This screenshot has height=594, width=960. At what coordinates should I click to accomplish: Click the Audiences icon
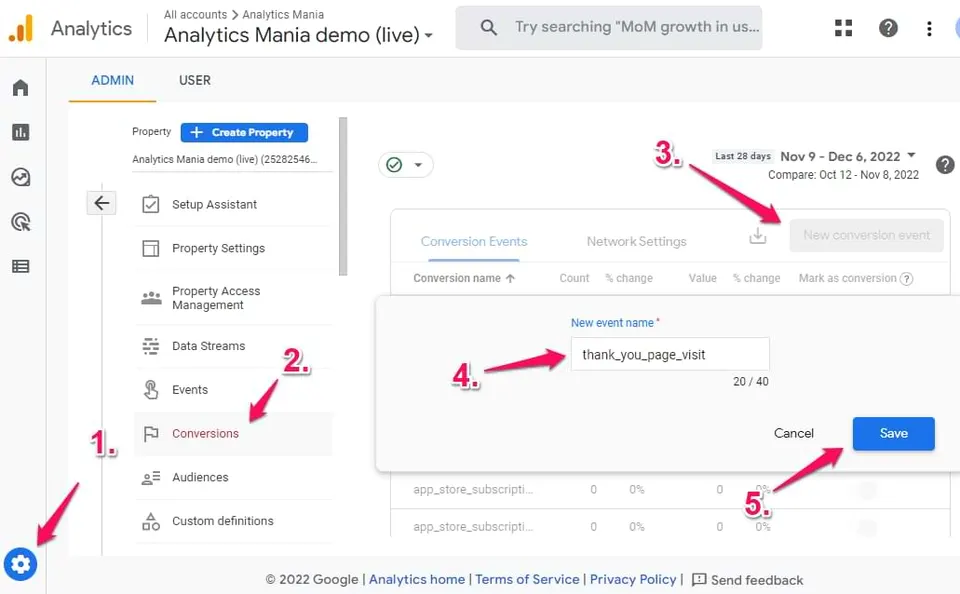(x=151, y=477)
